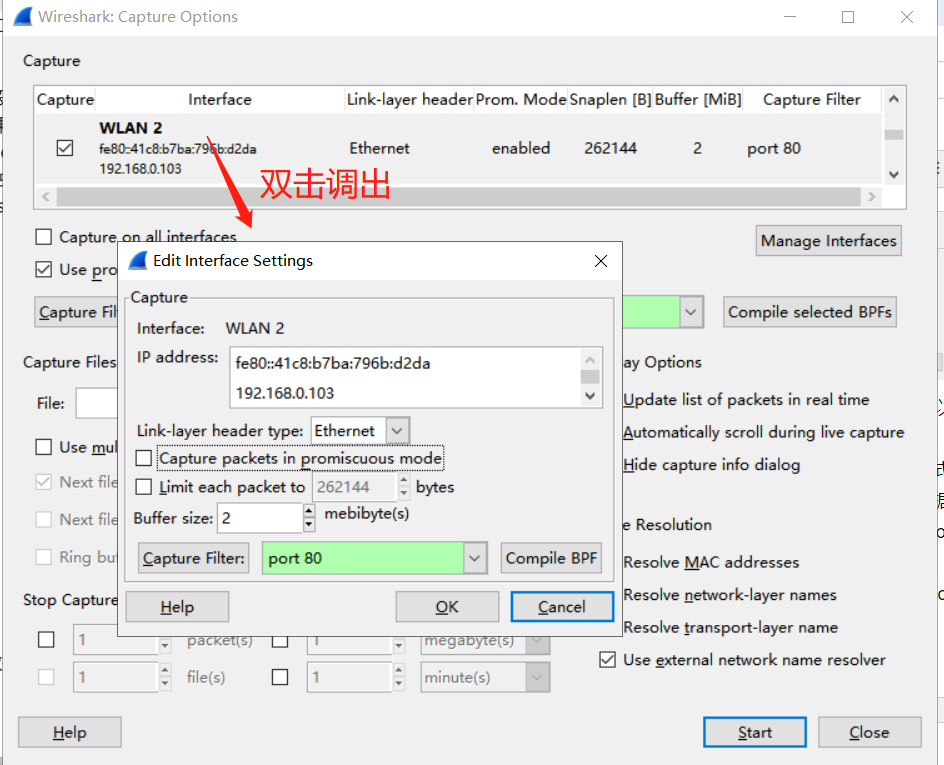This screenshot has height=765, width=944.
Task: Click the Buffer size input field
Action: [260, 518]
